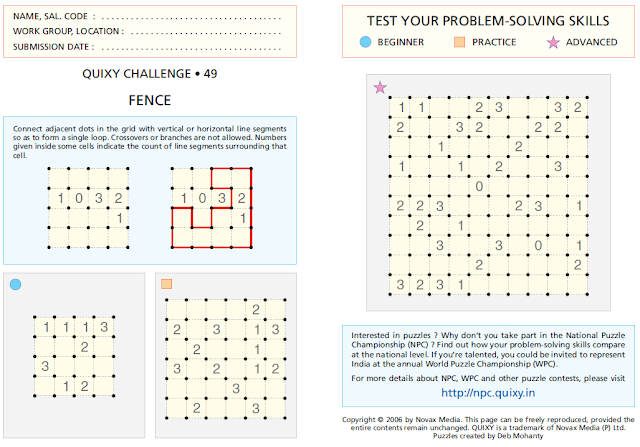Click the fence rules instruction paragraph
640x447 pixels.
click(x=149, y=142)
